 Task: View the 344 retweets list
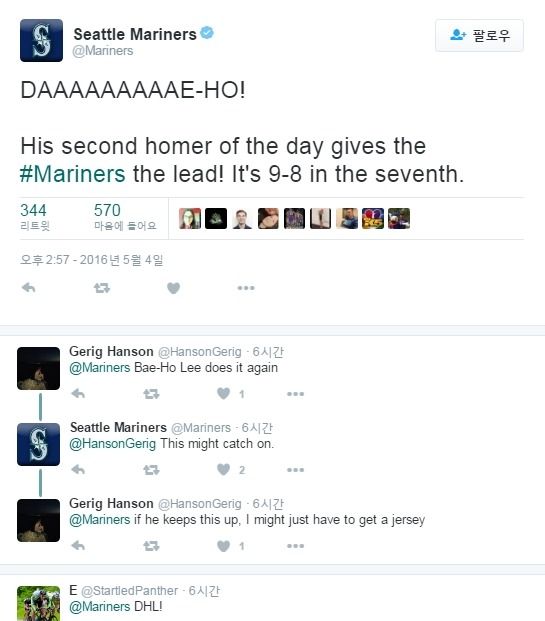(x=35, y=217)
